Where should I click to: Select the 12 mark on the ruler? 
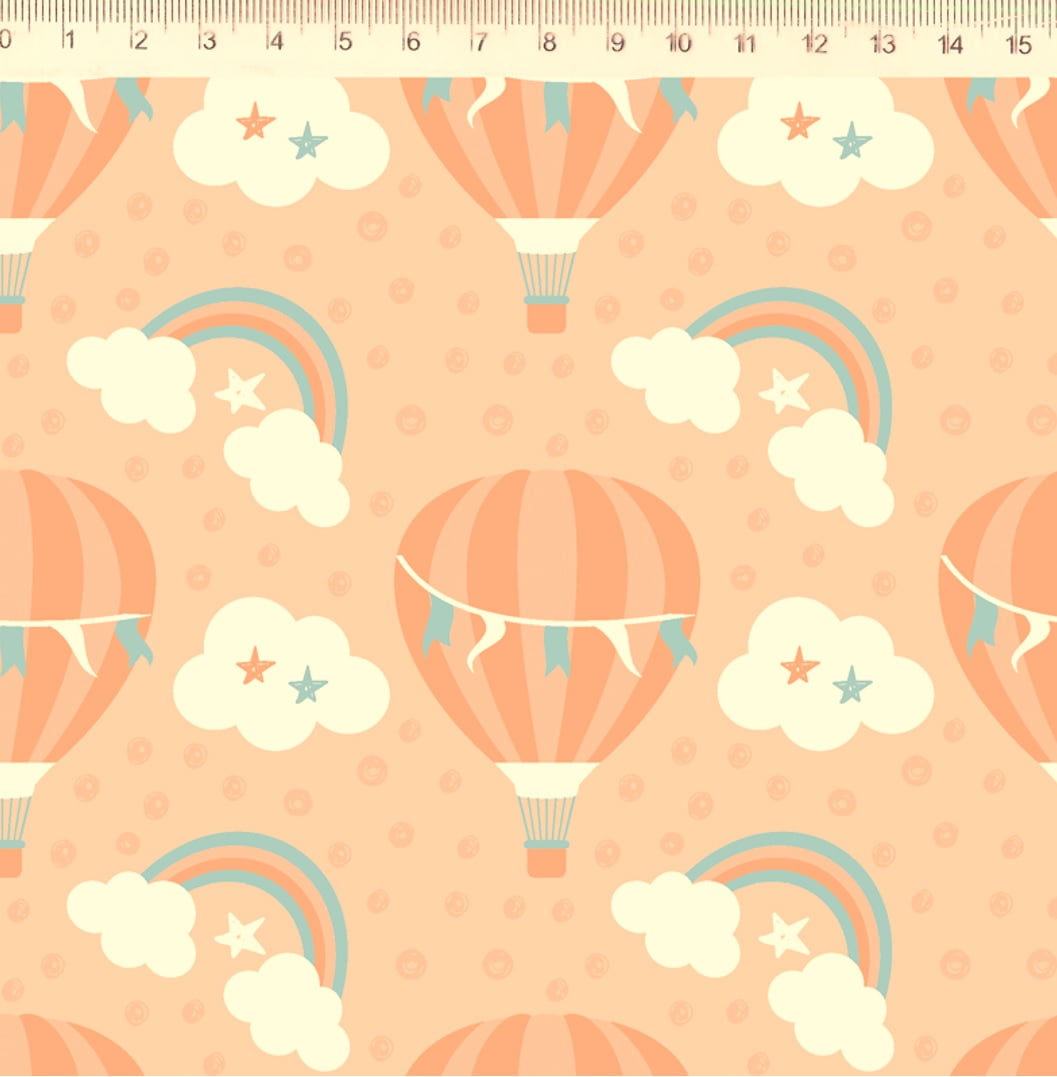coord(815,44)
